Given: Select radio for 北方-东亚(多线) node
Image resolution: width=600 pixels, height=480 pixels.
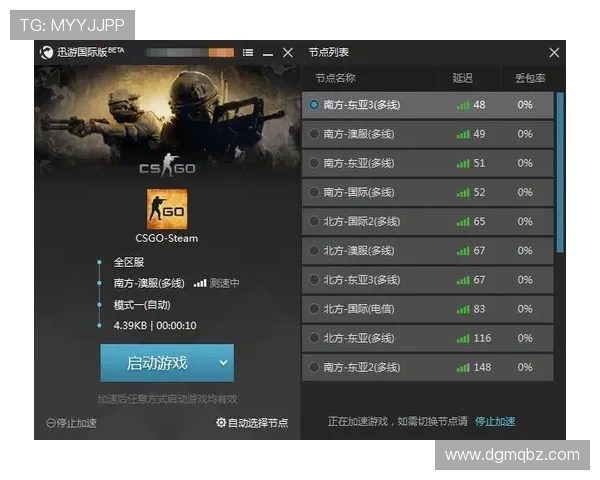Looking at the screenshot, I should (314, 338).
